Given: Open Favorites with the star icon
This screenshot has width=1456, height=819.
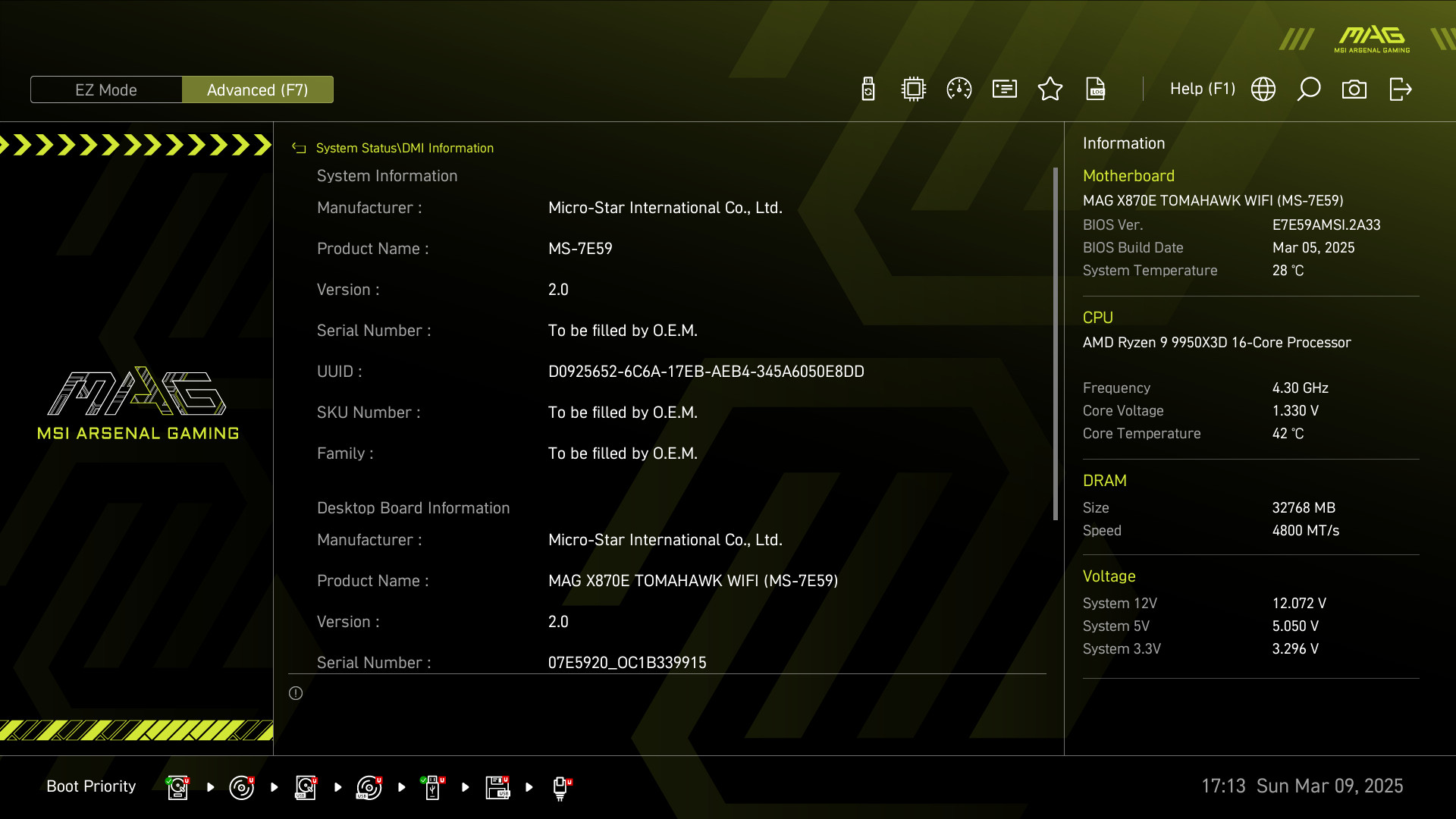Looking at the screenshot, I should click(1050, 89).
